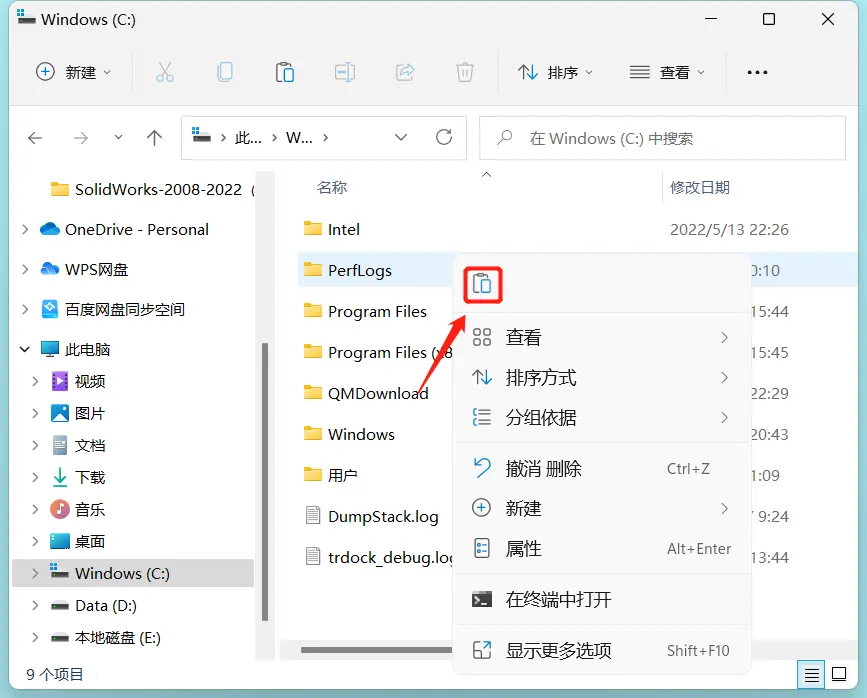The image size is (867, 698).
Task: Open 排序方式 submenu in context menu
Action: click(601, 378)
